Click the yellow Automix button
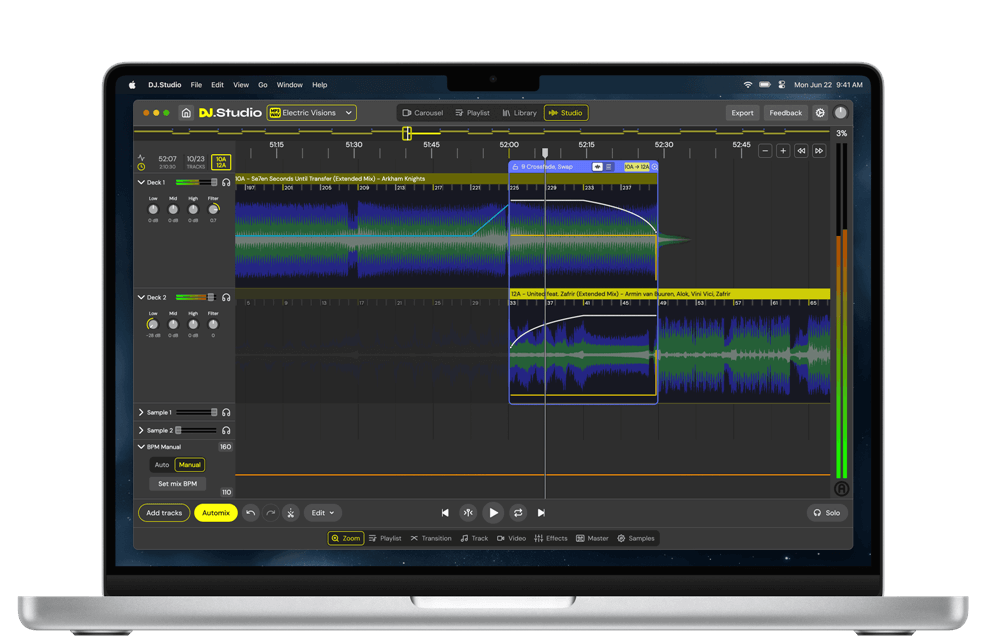 click(x=215, y=513)
